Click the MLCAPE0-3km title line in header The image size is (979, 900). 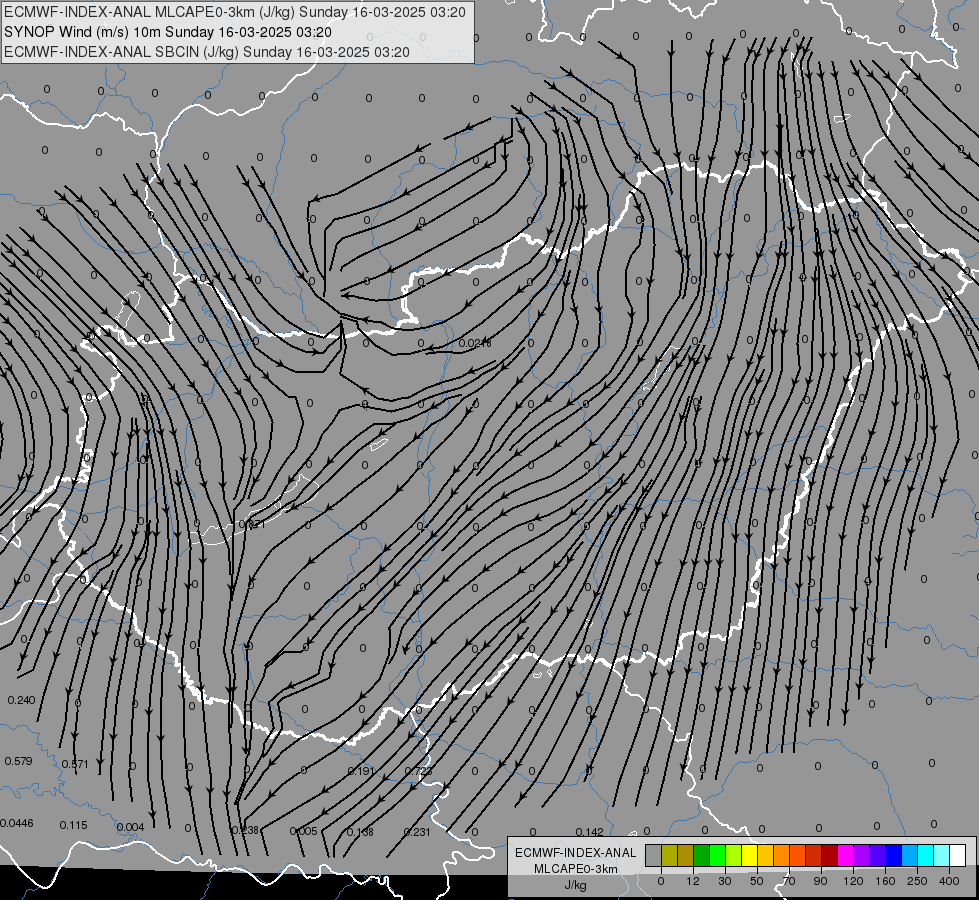tap(234, 12)
